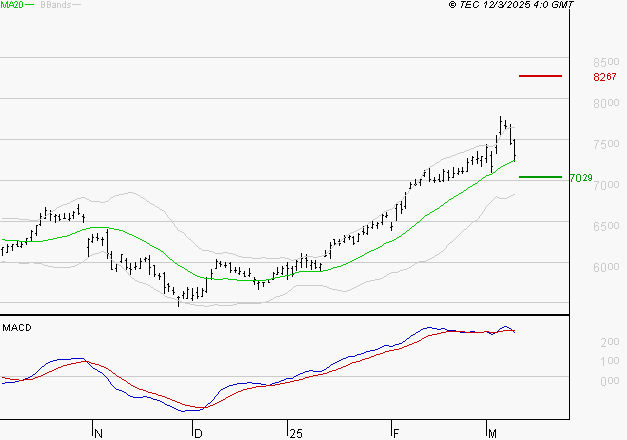
Task: Click the M month marker on time axis
Action: click(x=492, y=433)
